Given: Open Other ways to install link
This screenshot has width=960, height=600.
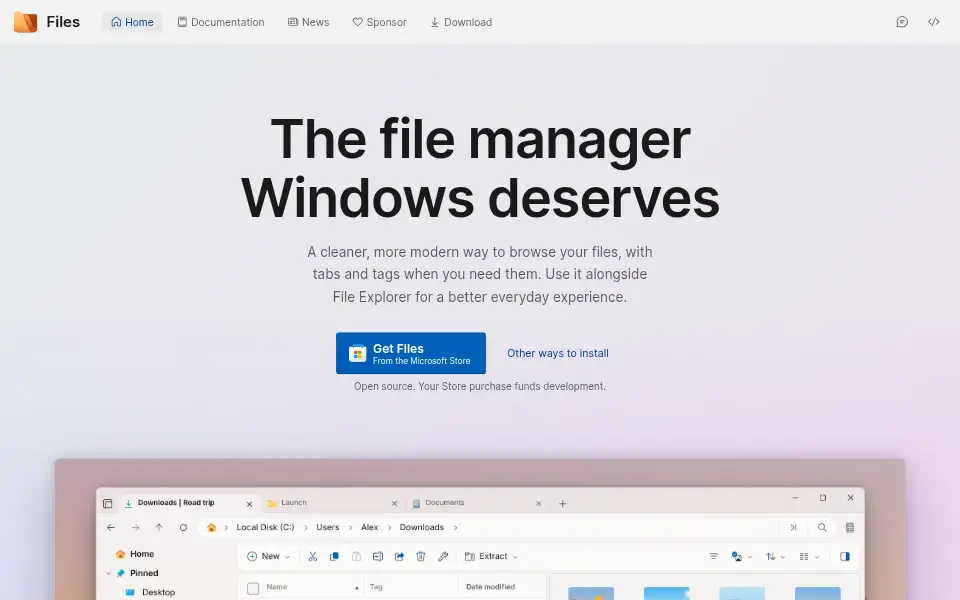Looking at the screenshot, I should (558, 353).
